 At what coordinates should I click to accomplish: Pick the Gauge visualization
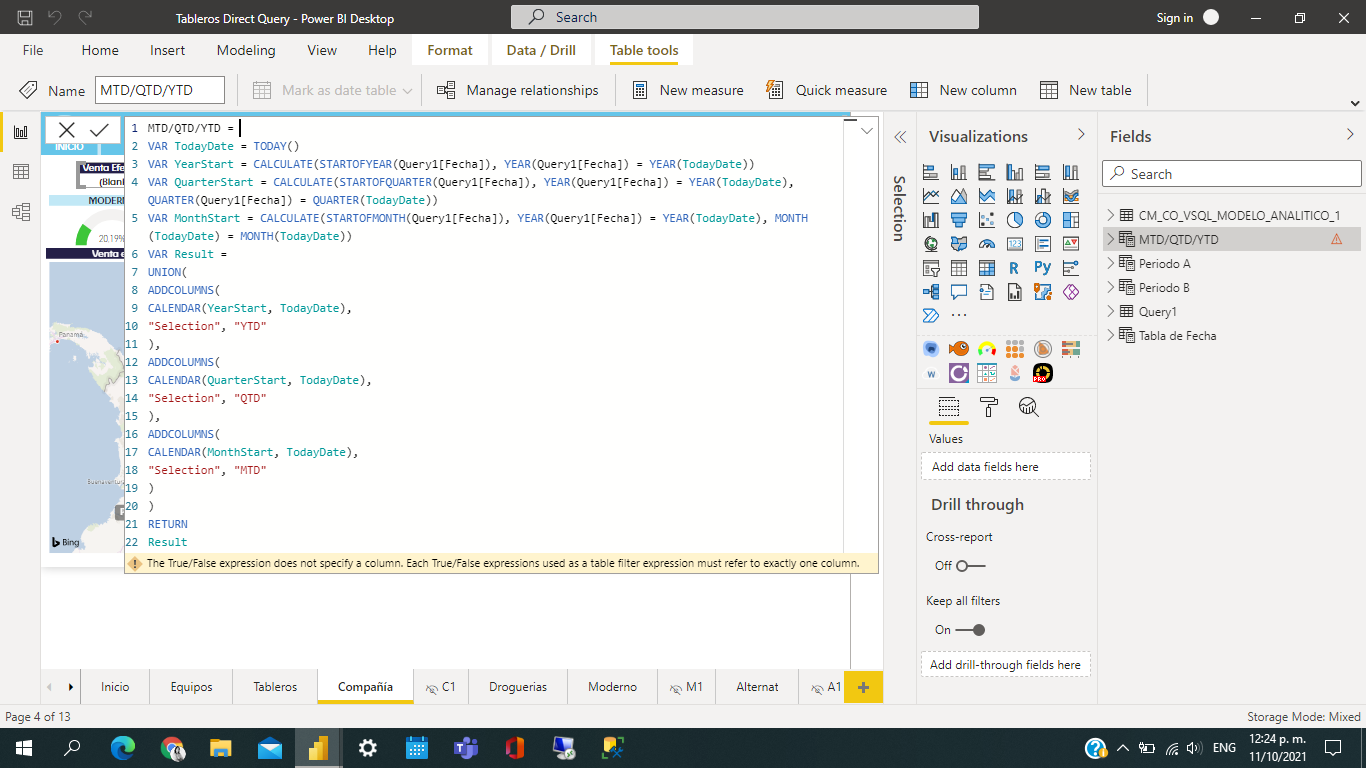tap(987, 244)
